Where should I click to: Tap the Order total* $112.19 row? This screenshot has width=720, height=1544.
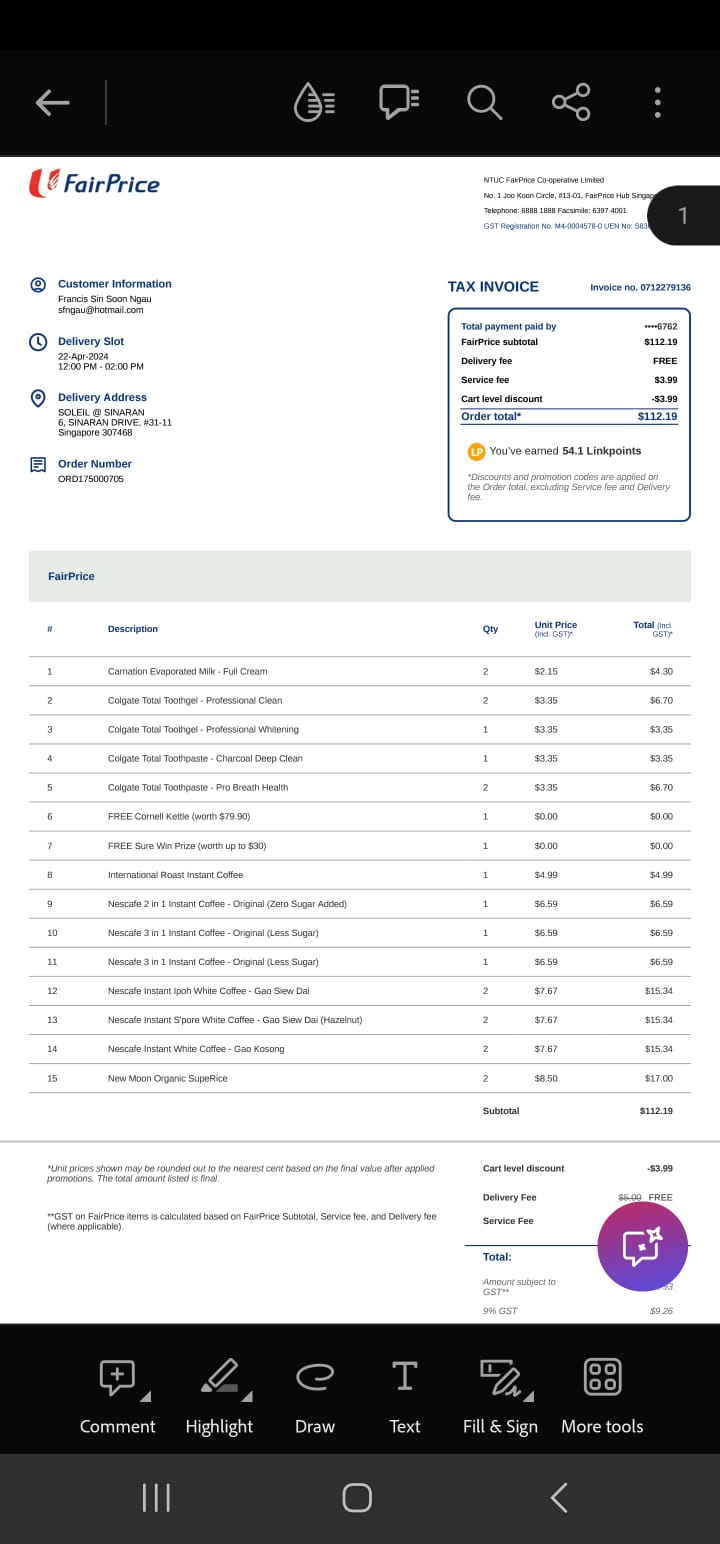569,416
